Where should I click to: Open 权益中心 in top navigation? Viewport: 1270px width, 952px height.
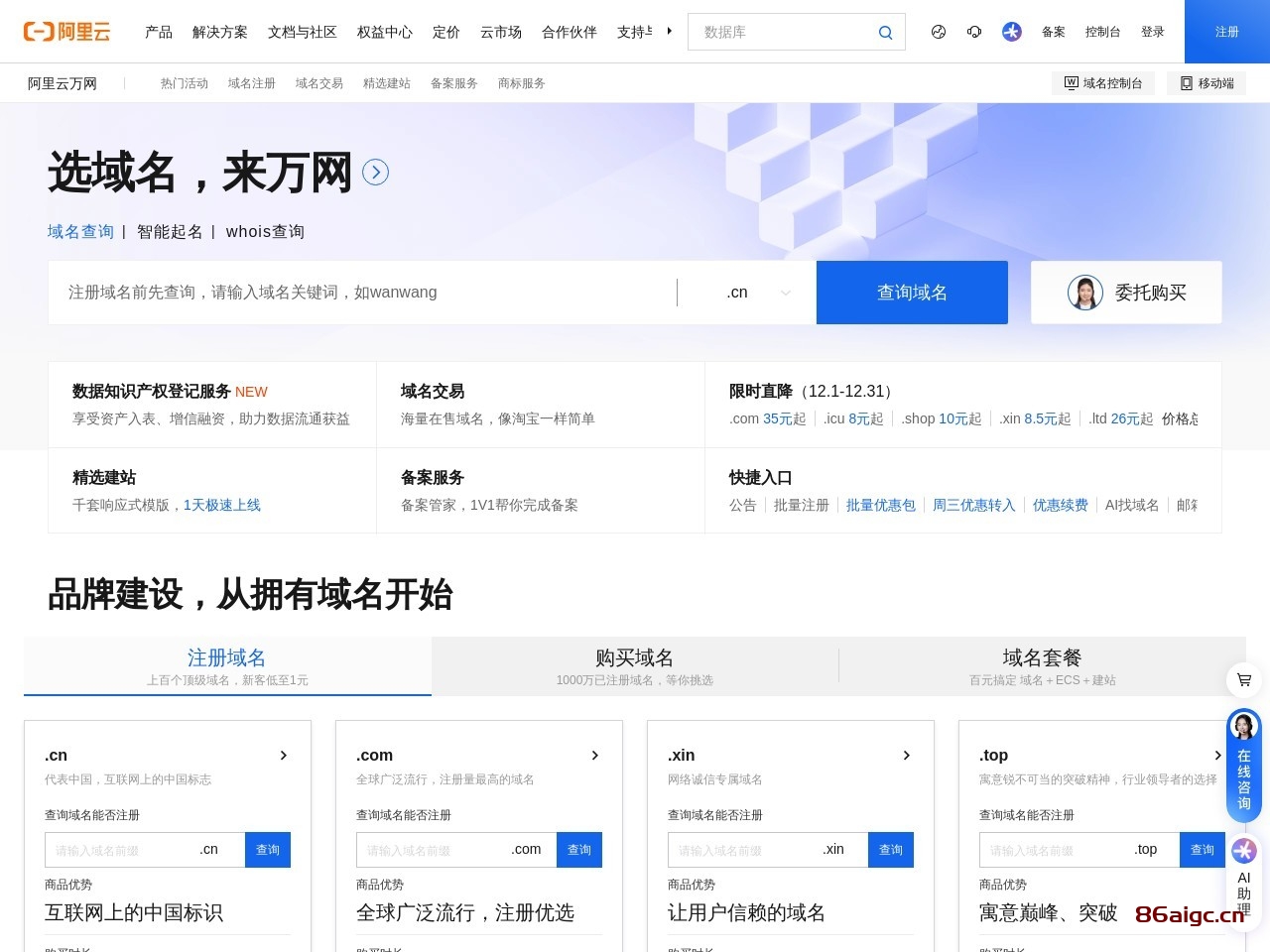[x=385, y=32]
